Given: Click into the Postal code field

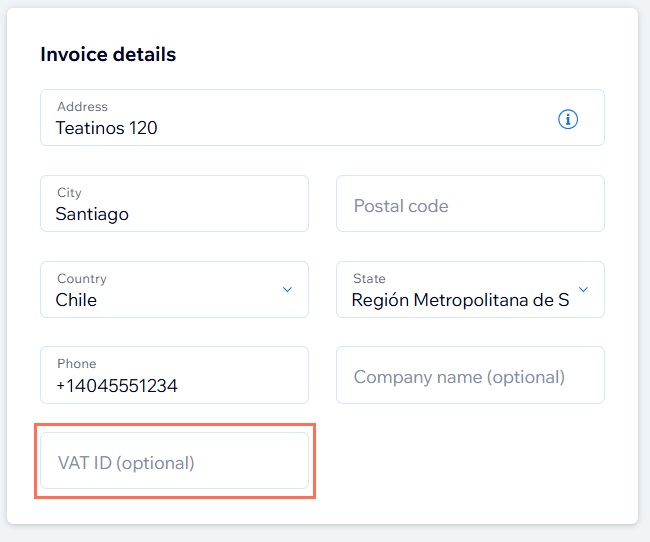Looking at the screenshot, I should [470, 205].
